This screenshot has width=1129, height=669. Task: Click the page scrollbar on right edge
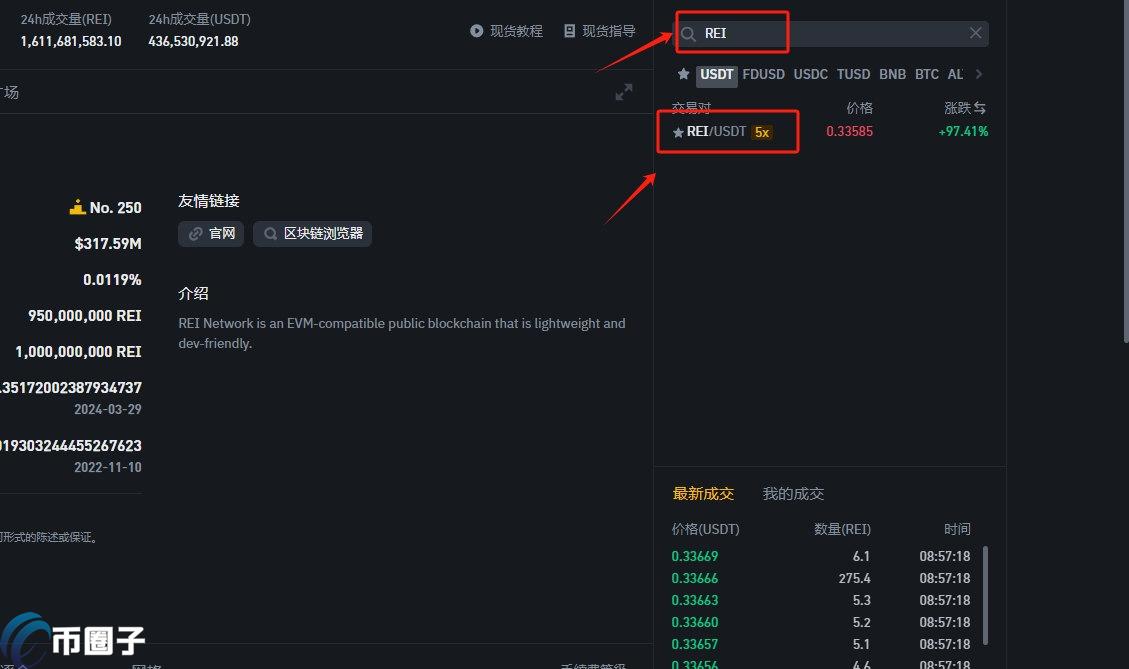pos(1125,171)
